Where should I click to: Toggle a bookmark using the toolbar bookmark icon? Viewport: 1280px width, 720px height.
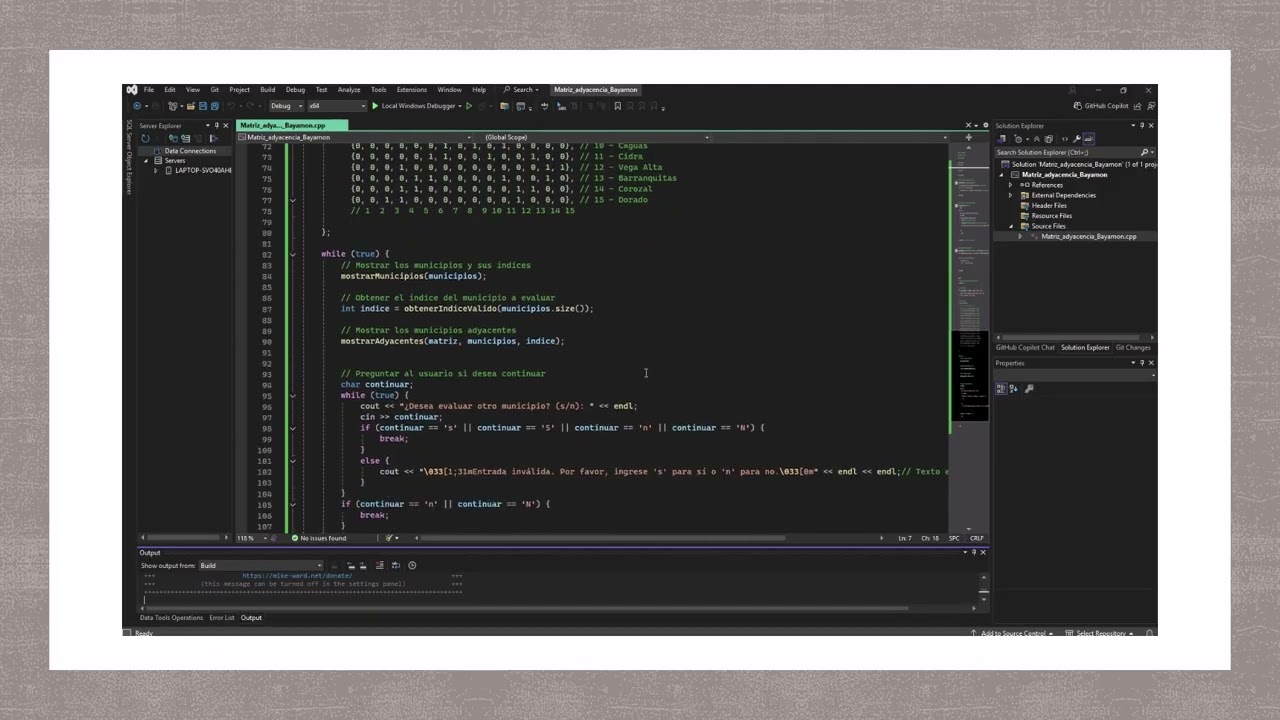618,106
